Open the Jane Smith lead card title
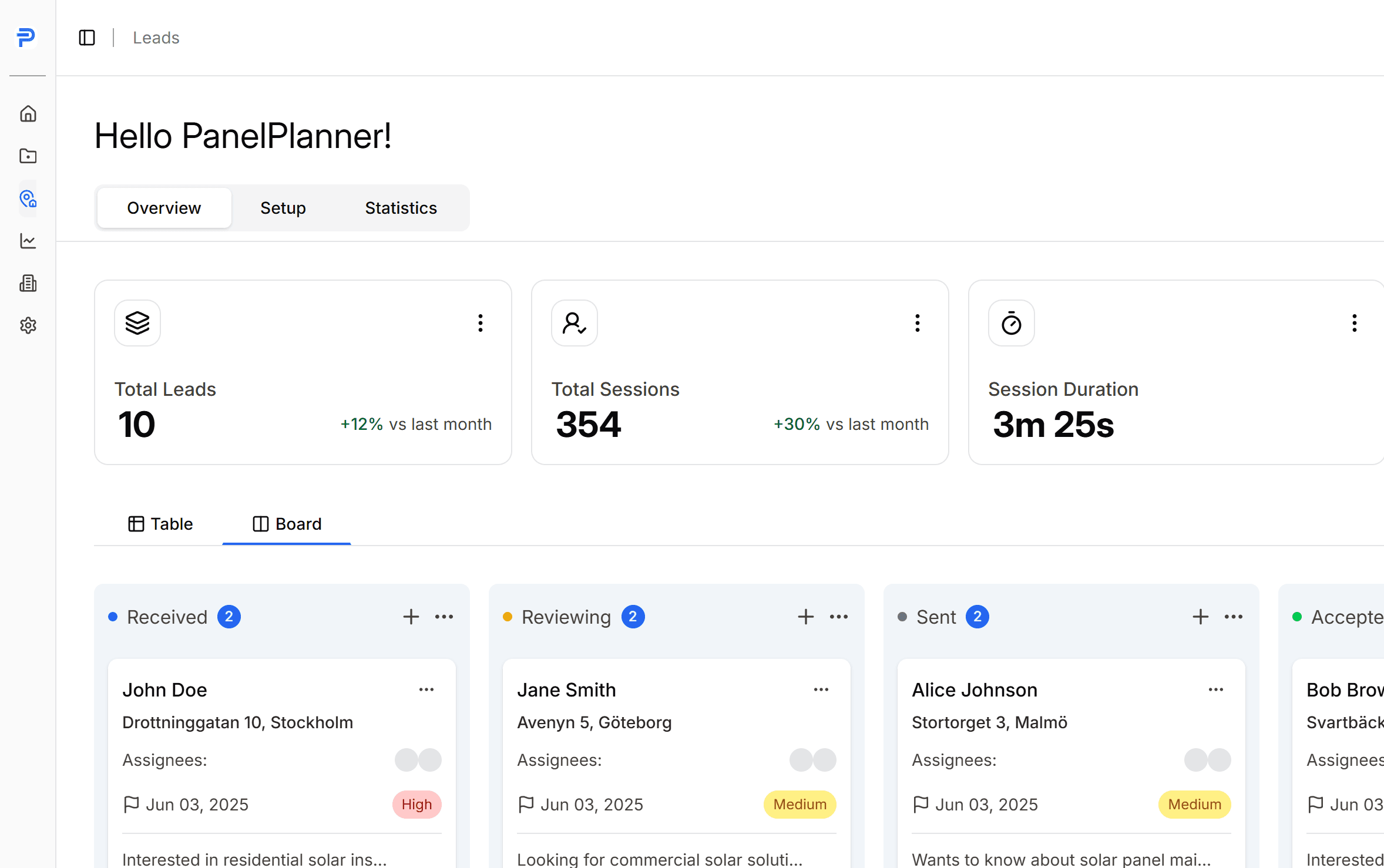 click(566, 690)
